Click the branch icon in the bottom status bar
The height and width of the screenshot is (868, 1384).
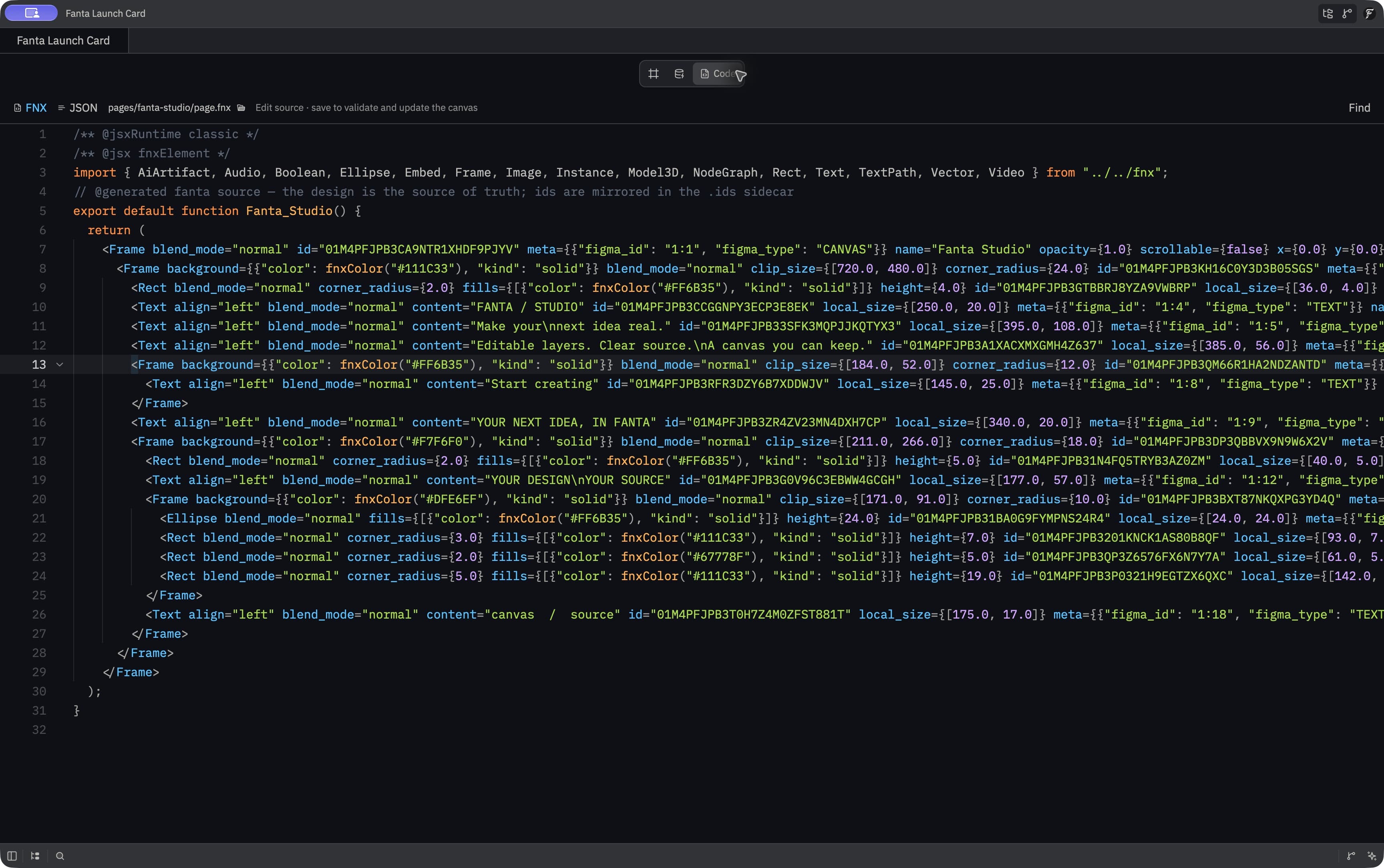pyautogui.click(x=1351, y=856)
